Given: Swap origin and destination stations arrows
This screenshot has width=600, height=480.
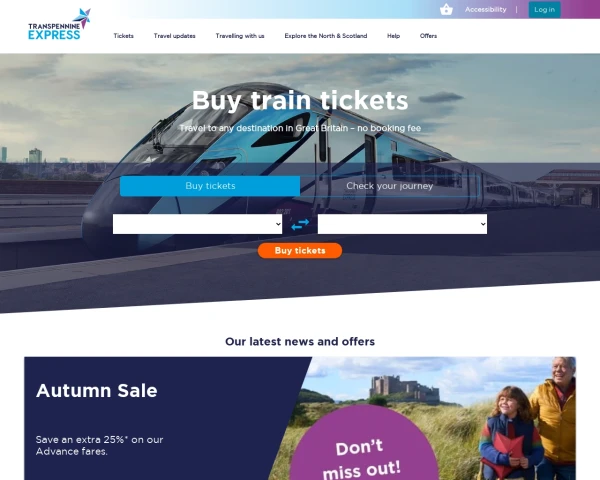Looking at the screenshot, I should tap(300, 224).
